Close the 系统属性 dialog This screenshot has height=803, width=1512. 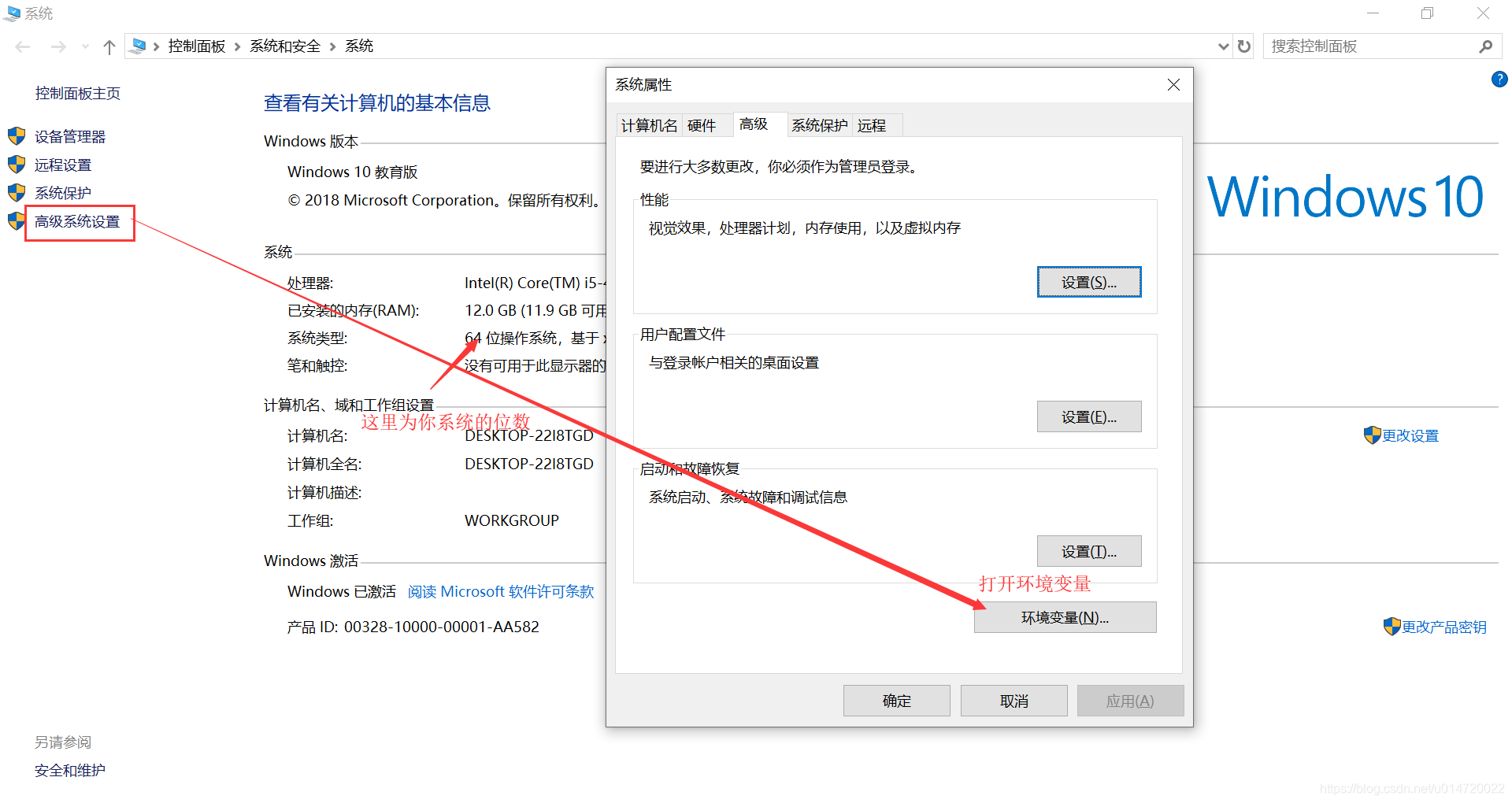click(x=1173, y=84)
